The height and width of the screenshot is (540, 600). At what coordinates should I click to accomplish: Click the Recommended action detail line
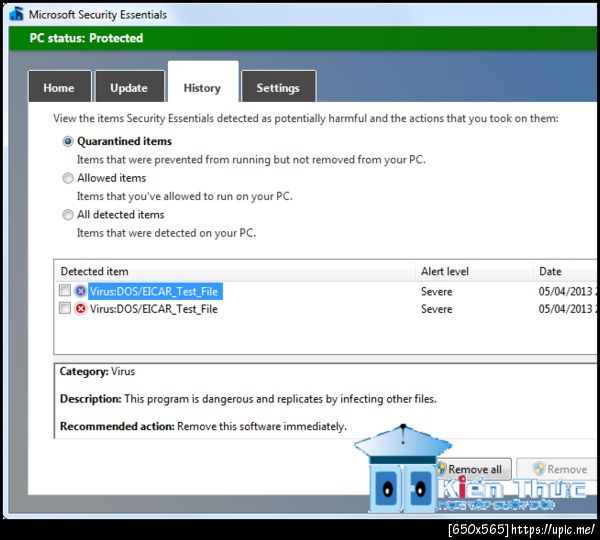tap(203, 426)
